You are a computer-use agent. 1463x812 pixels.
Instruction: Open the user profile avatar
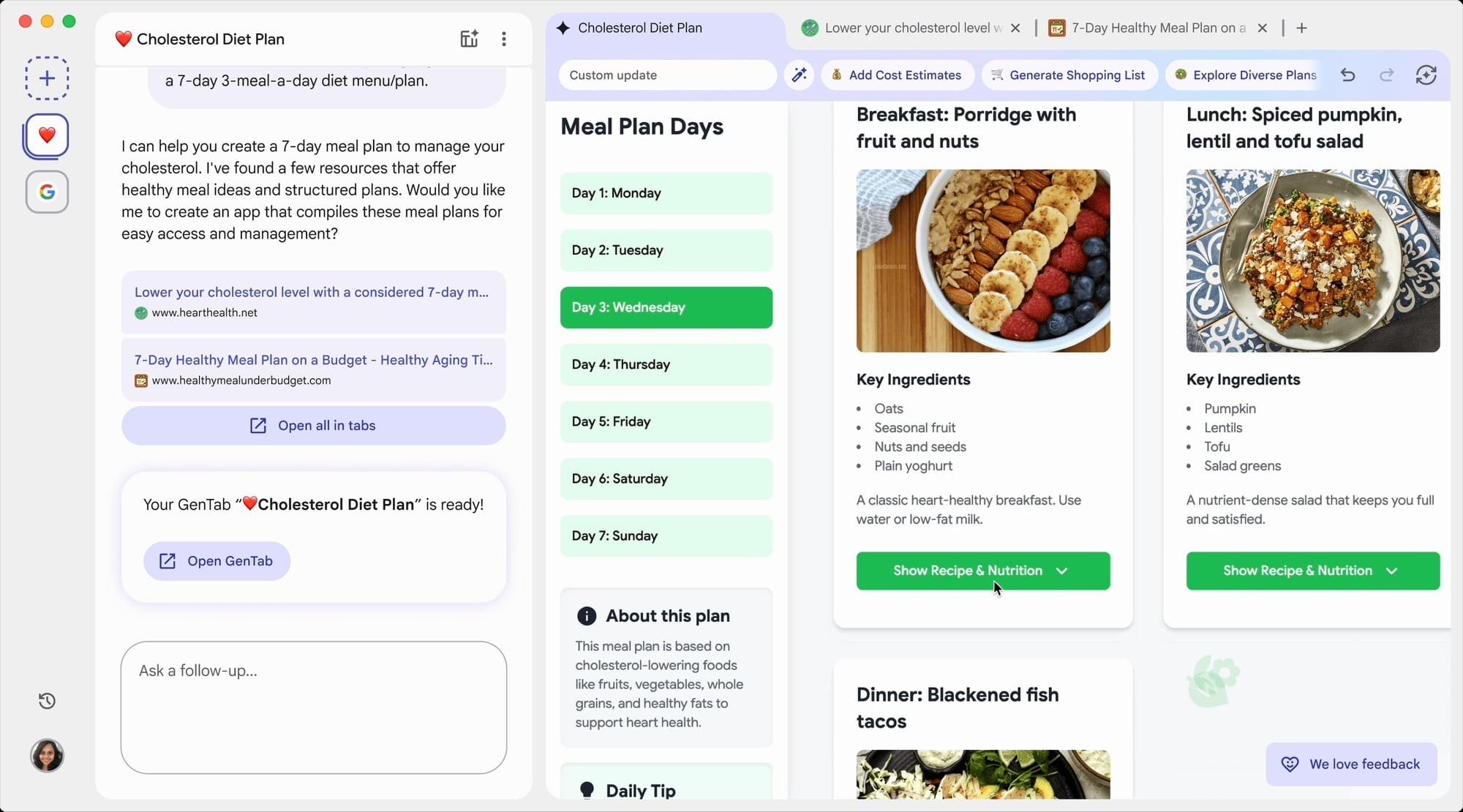click(x=47, y=756)
